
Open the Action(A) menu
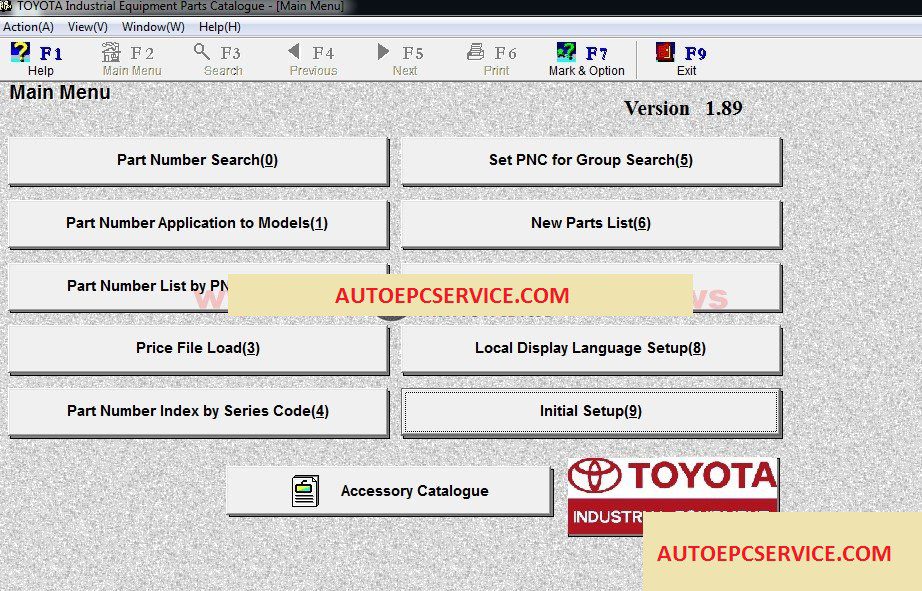pyautogui.click(x=28, y=27)
